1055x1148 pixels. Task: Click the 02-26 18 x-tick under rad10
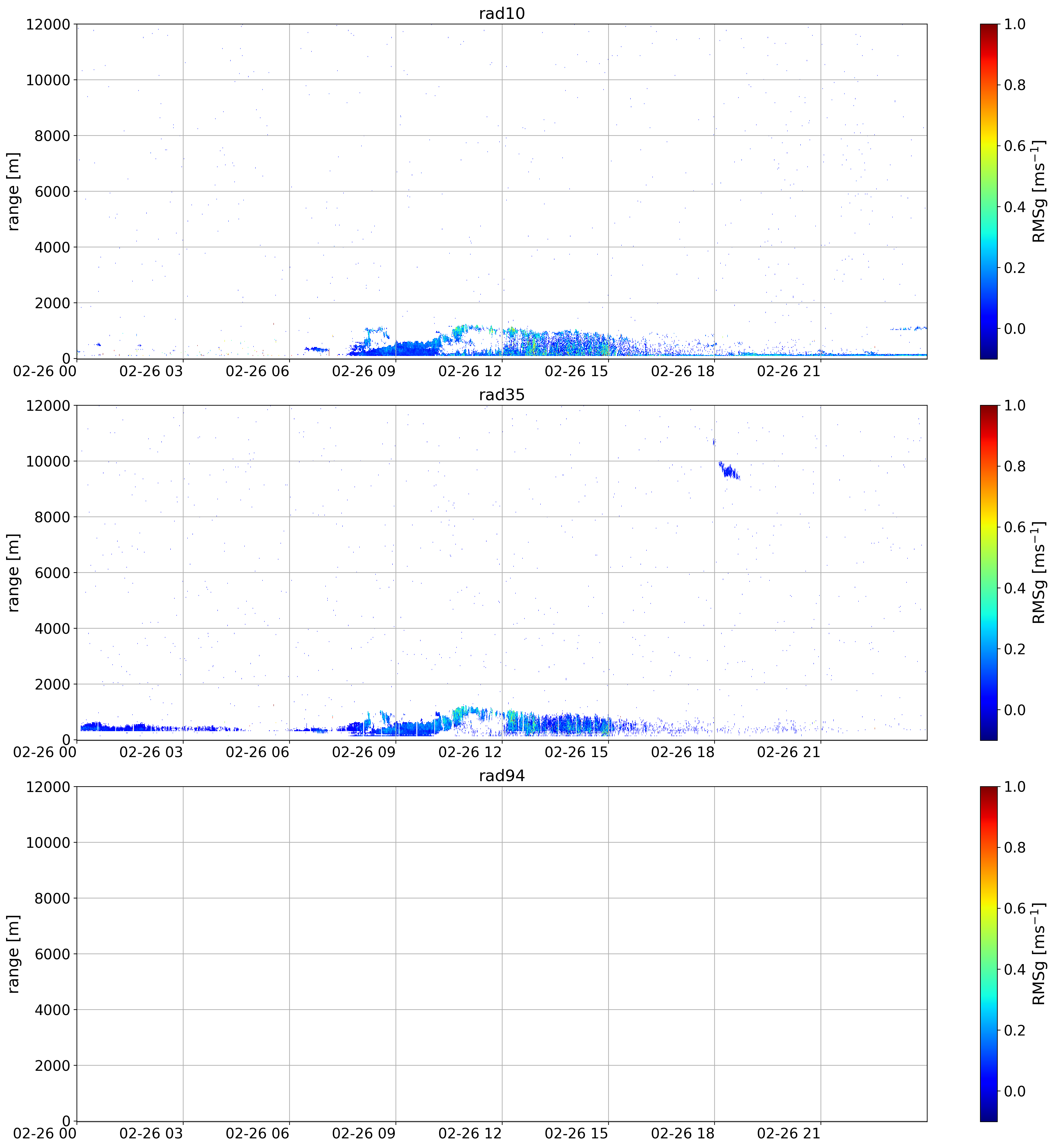683,371
